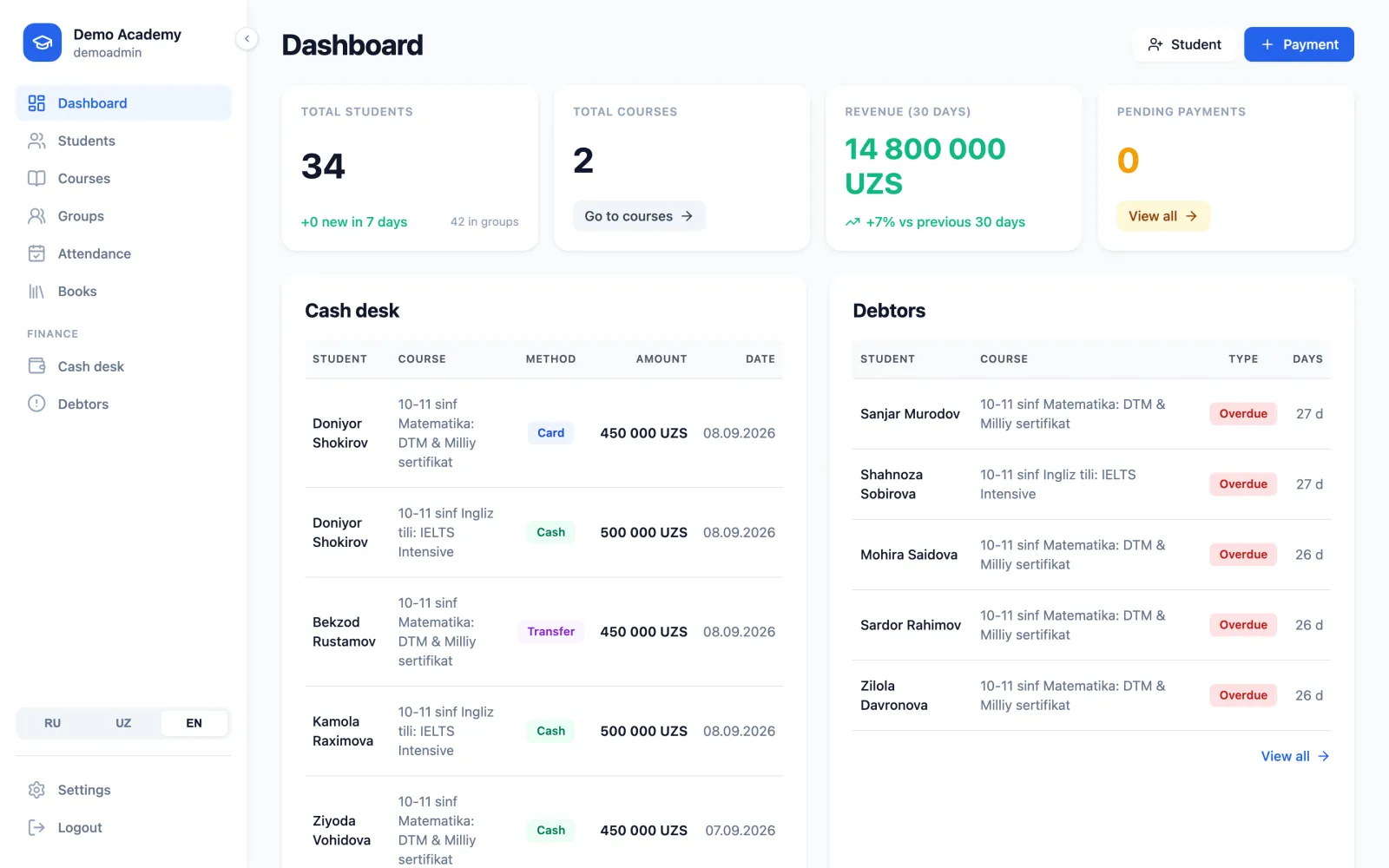Click the METHOD column header
The height and width of the screenshot is (868, 1389).
point(550,358)
